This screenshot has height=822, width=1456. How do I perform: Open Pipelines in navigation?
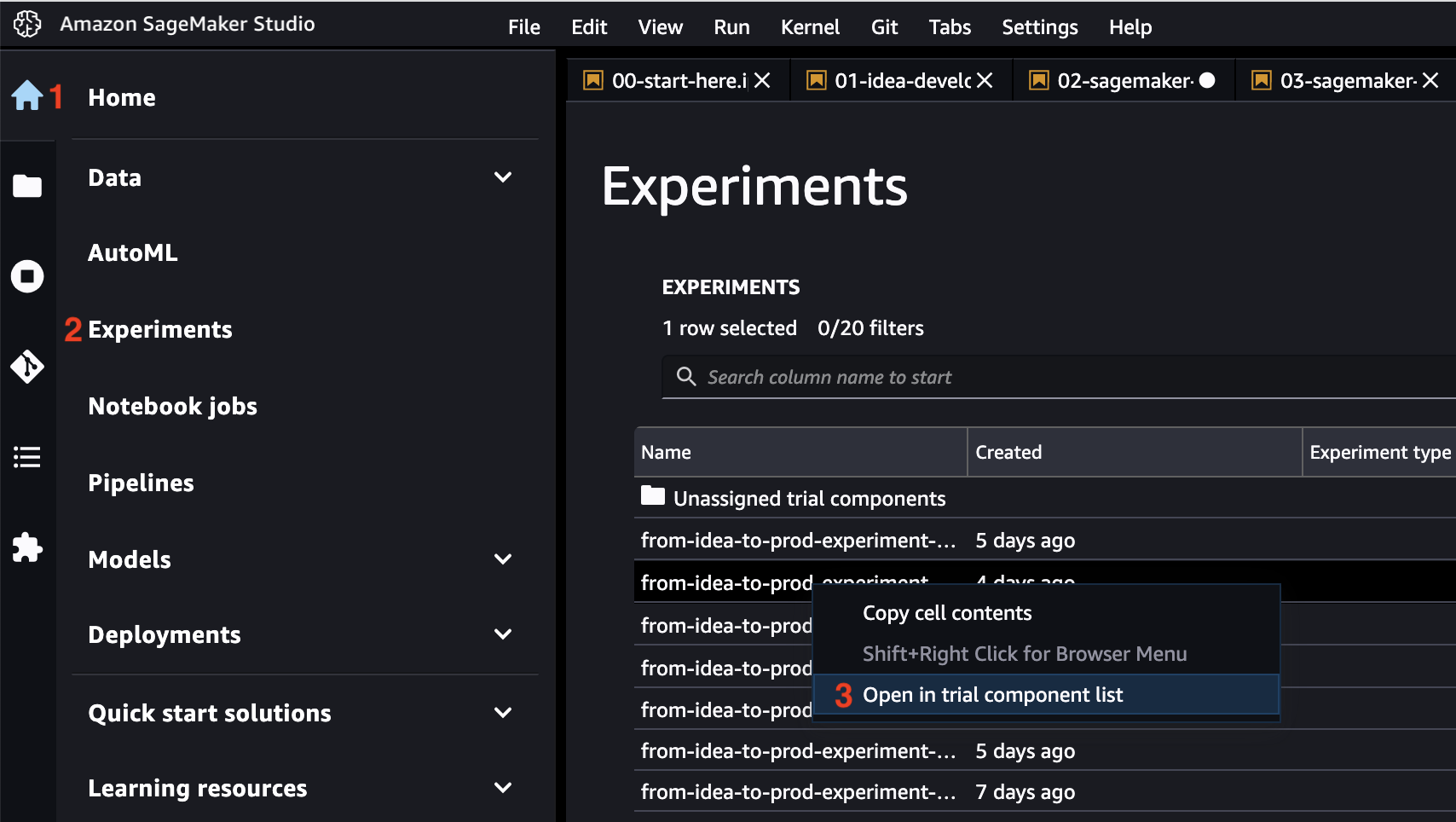pos(142,483)
